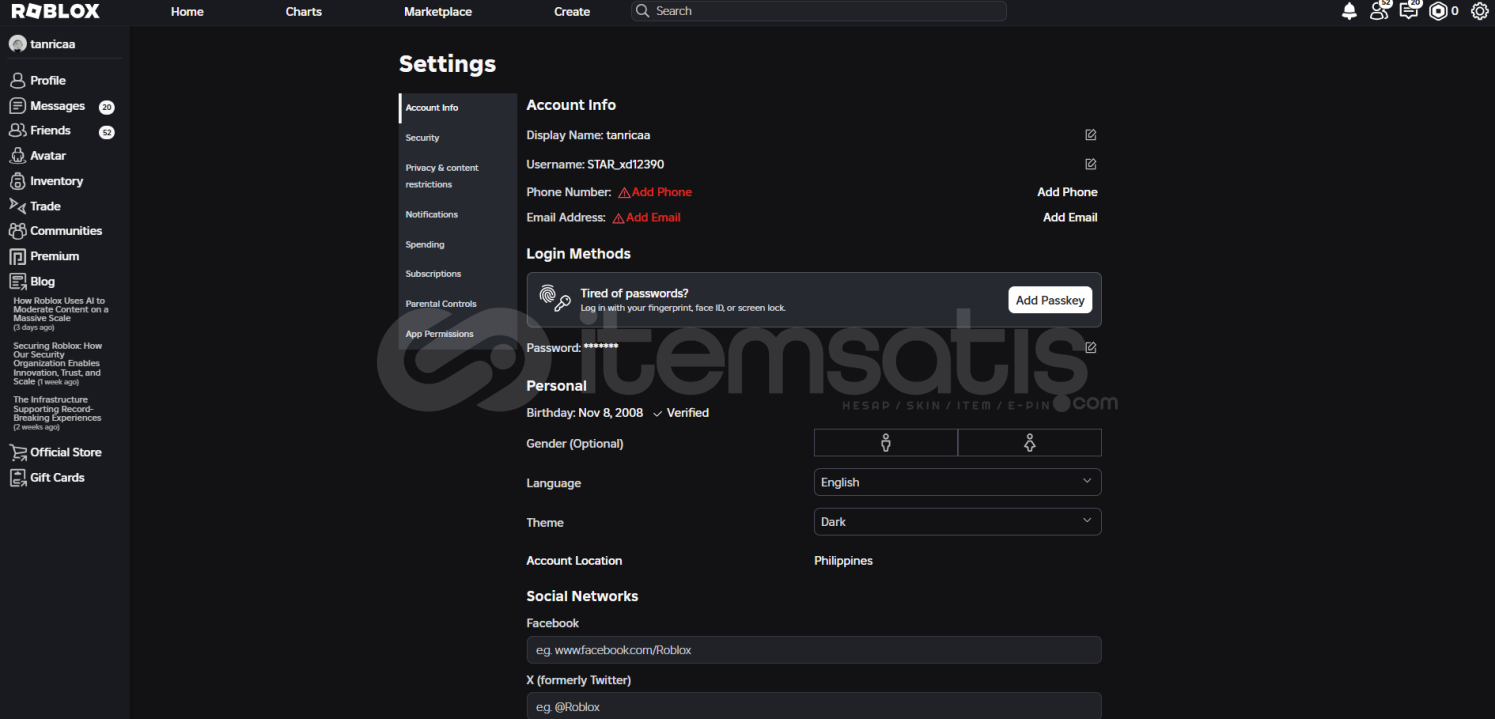The height and width of the screenshot is (719, 1495).
Task: Open blog post Securing Roblox
Action: (x=58, y=364)
